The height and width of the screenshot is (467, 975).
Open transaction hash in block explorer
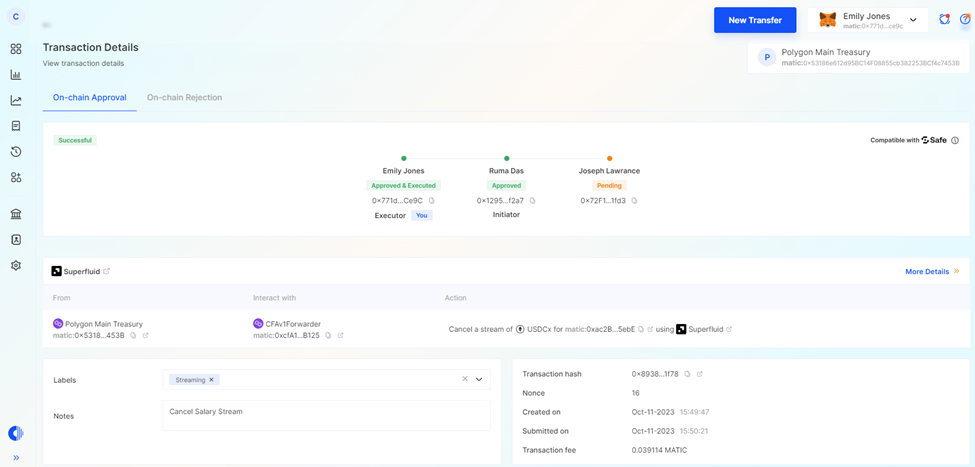(700, 374)
